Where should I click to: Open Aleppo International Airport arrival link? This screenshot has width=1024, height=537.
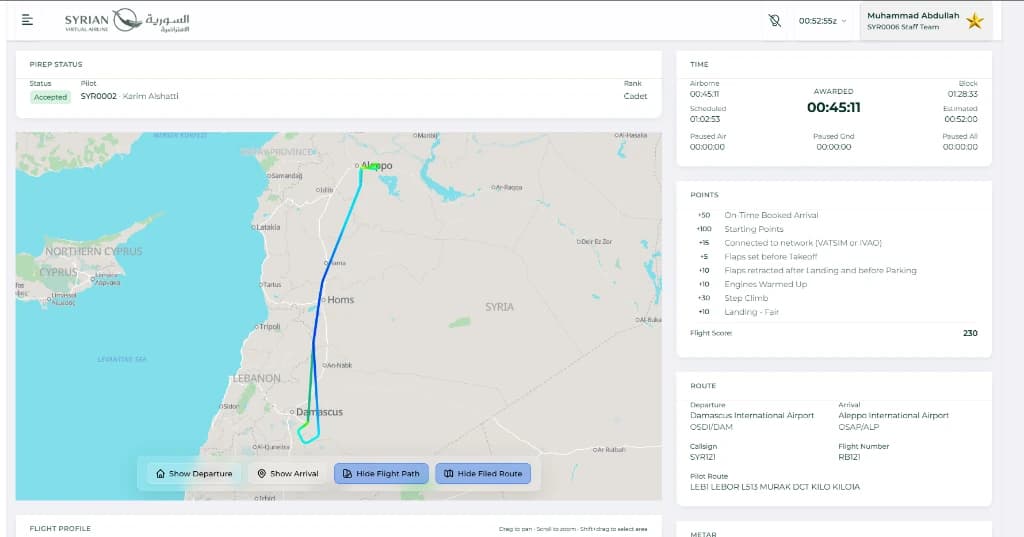(893, 415)
